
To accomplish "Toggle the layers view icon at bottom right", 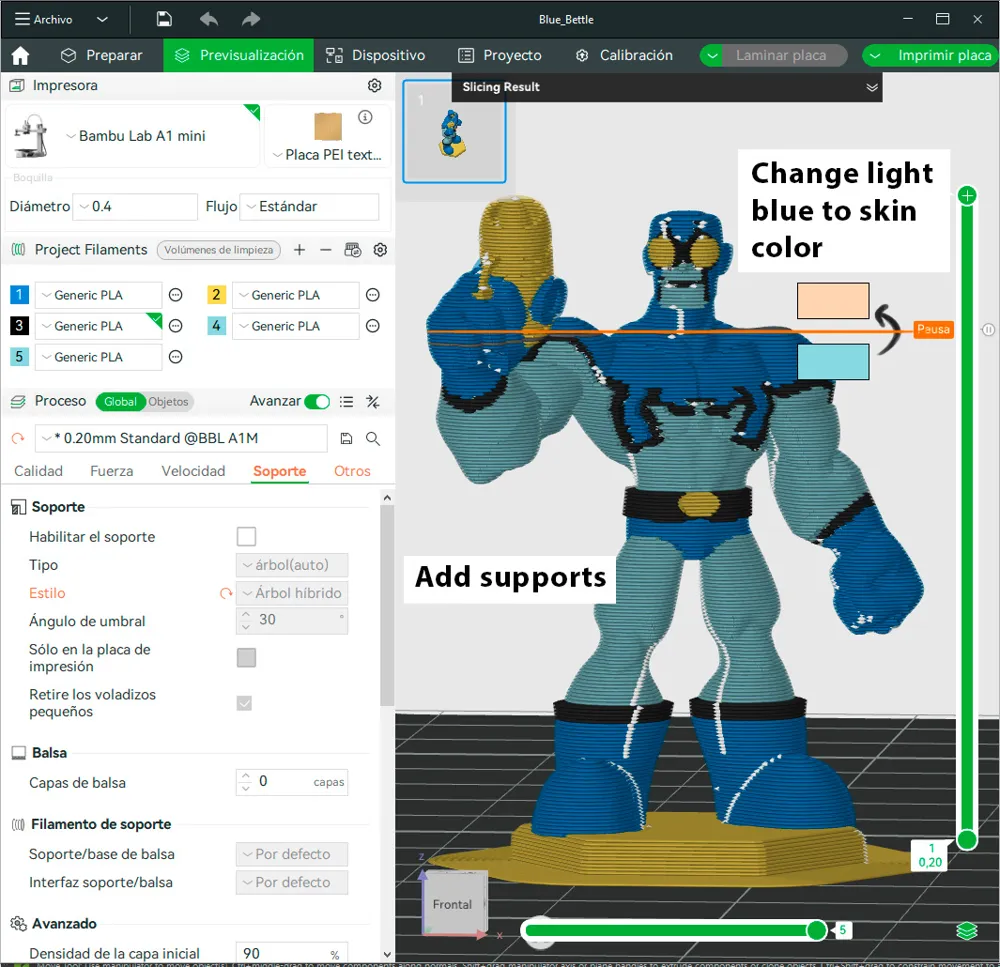I will pos(967,931).
